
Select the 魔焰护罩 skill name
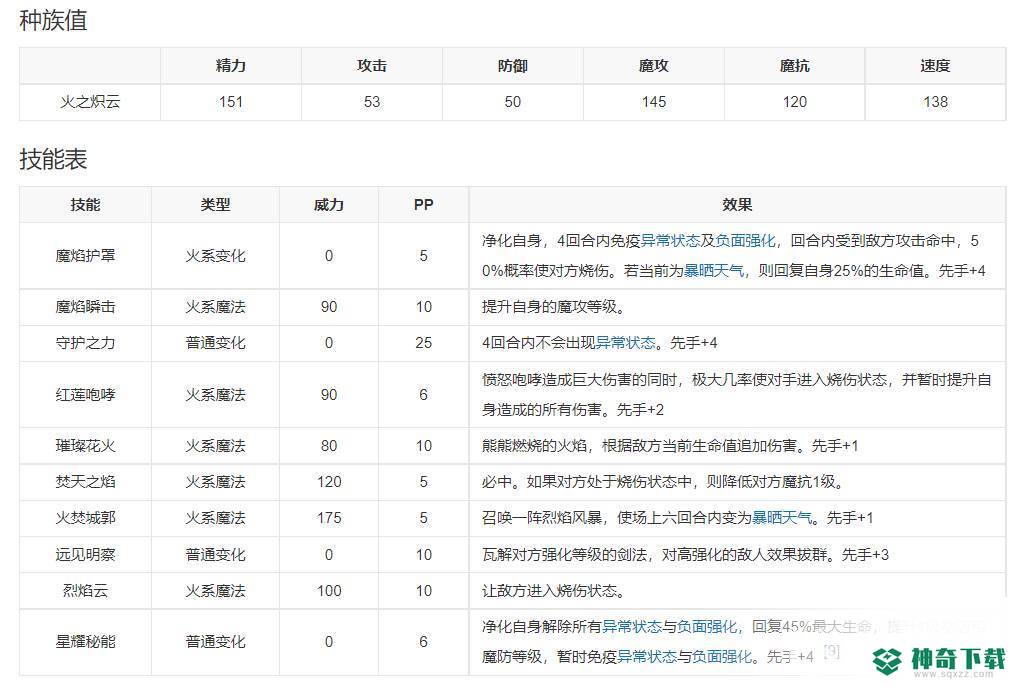[85, 256]
